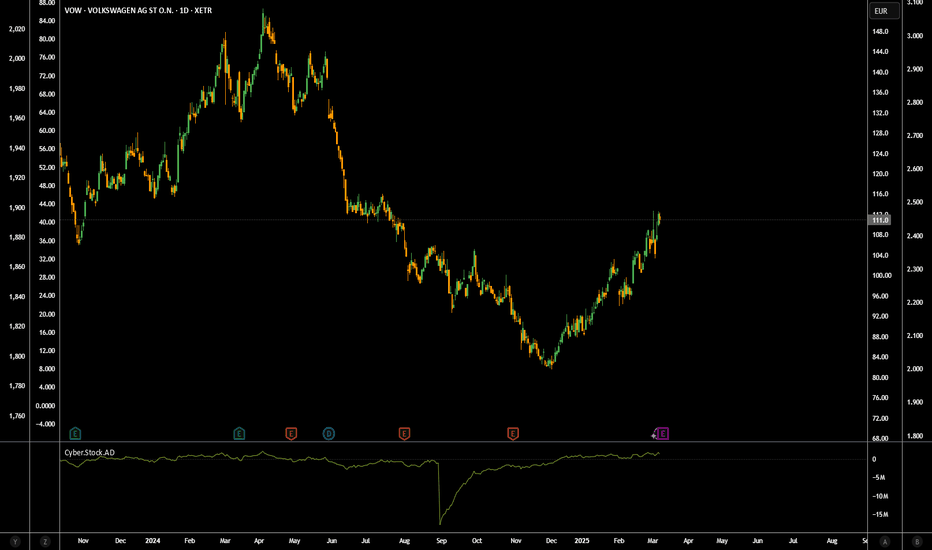
Task: Toggle the B scale button
Action: pos(917,541)
